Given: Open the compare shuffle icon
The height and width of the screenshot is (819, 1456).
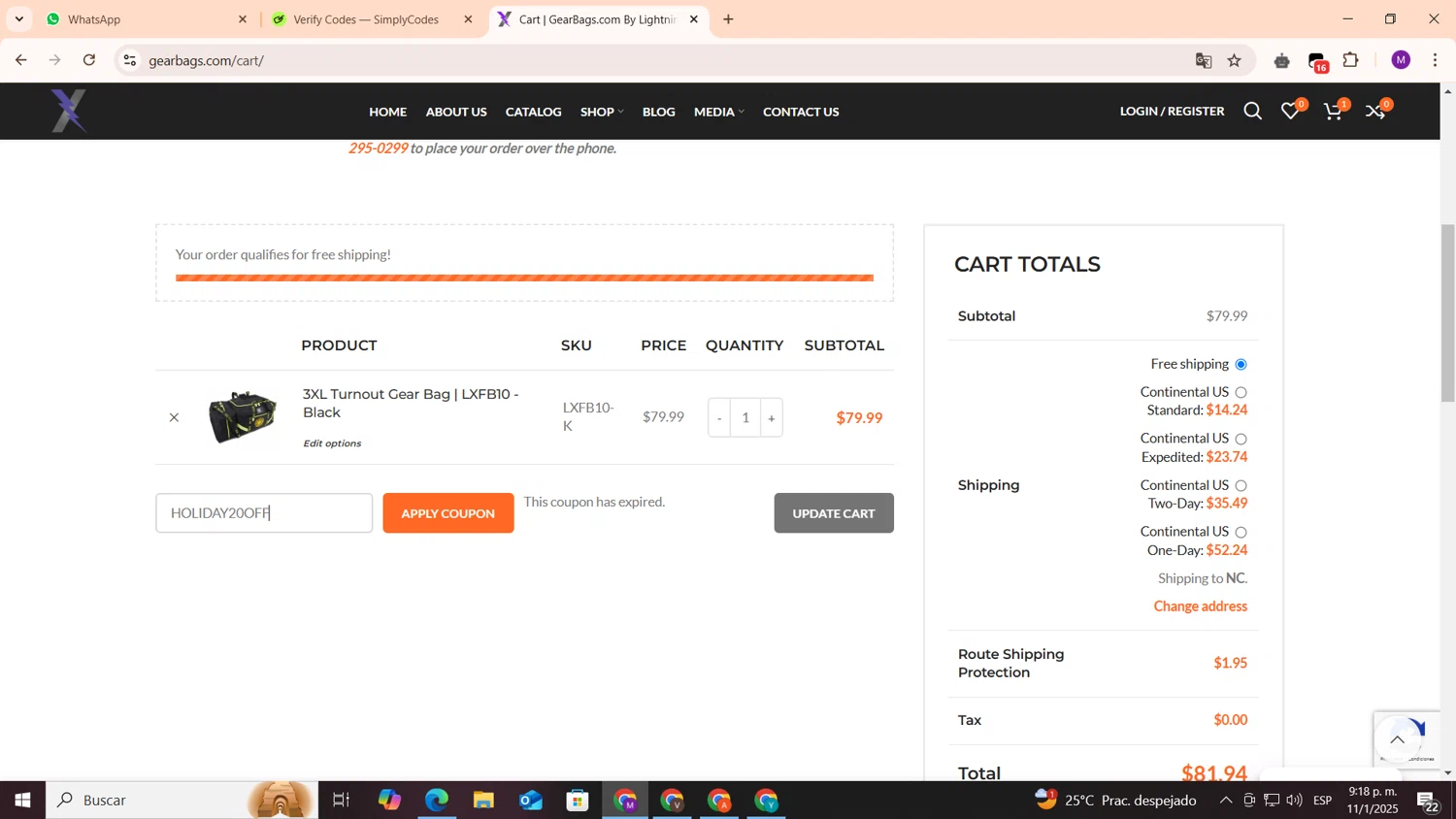Looking at the screenshot, I should 1375,112.
